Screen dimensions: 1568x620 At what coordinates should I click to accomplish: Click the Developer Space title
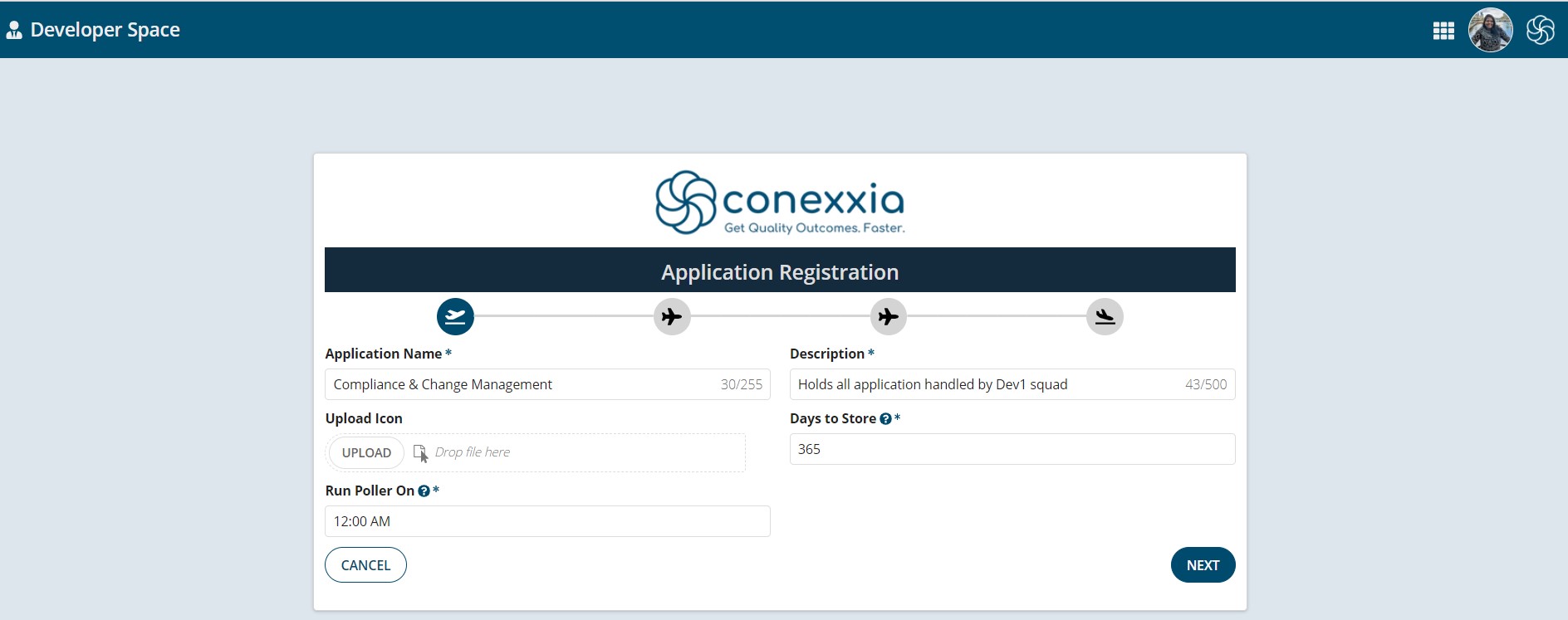coord(105,30)
